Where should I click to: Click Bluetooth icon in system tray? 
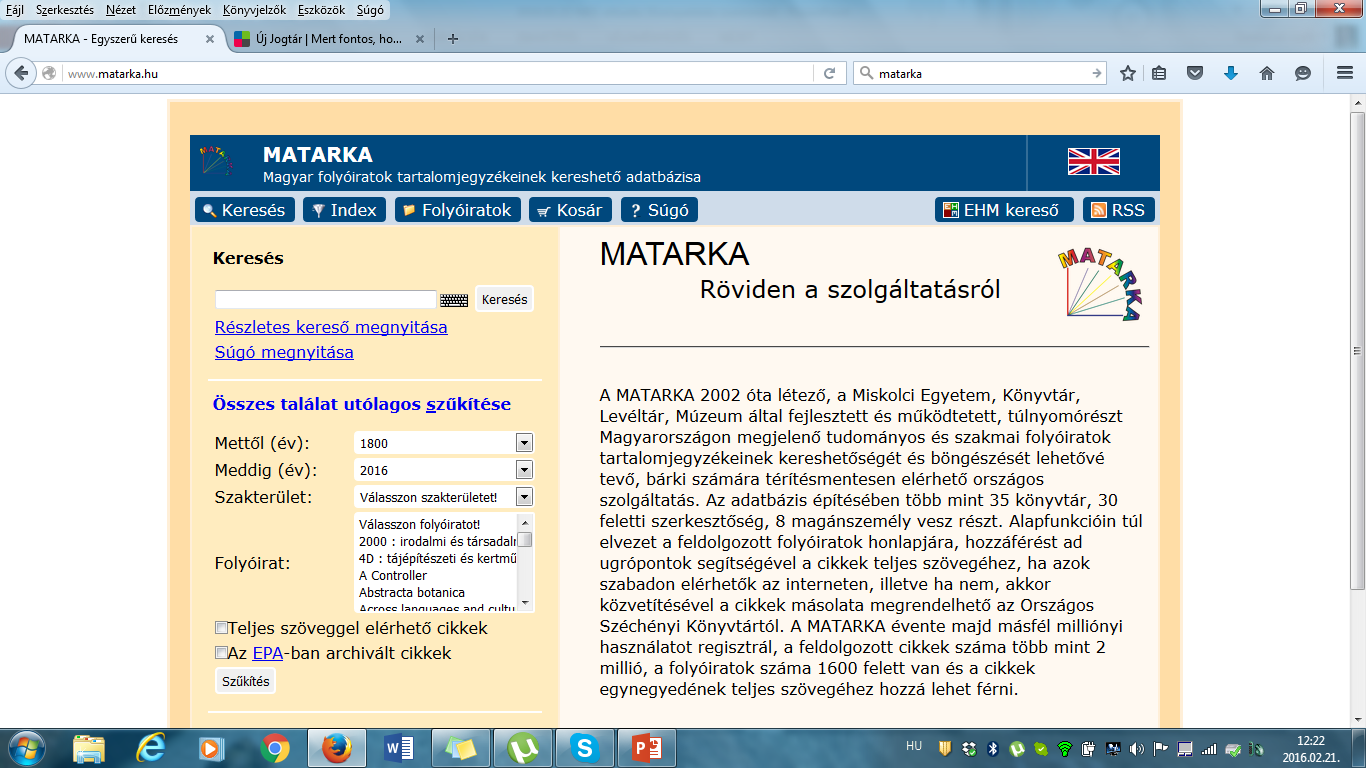pyautogui.click(x=993, y=748)
